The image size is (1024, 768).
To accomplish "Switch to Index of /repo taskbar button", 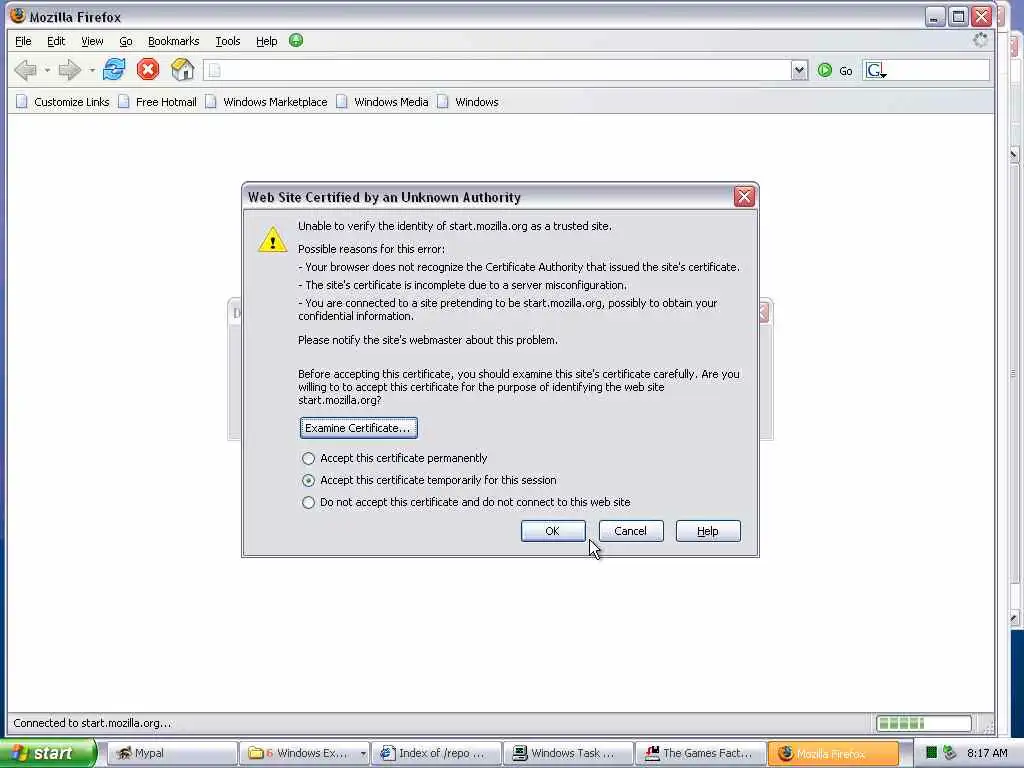I will [x=436, y=753].
